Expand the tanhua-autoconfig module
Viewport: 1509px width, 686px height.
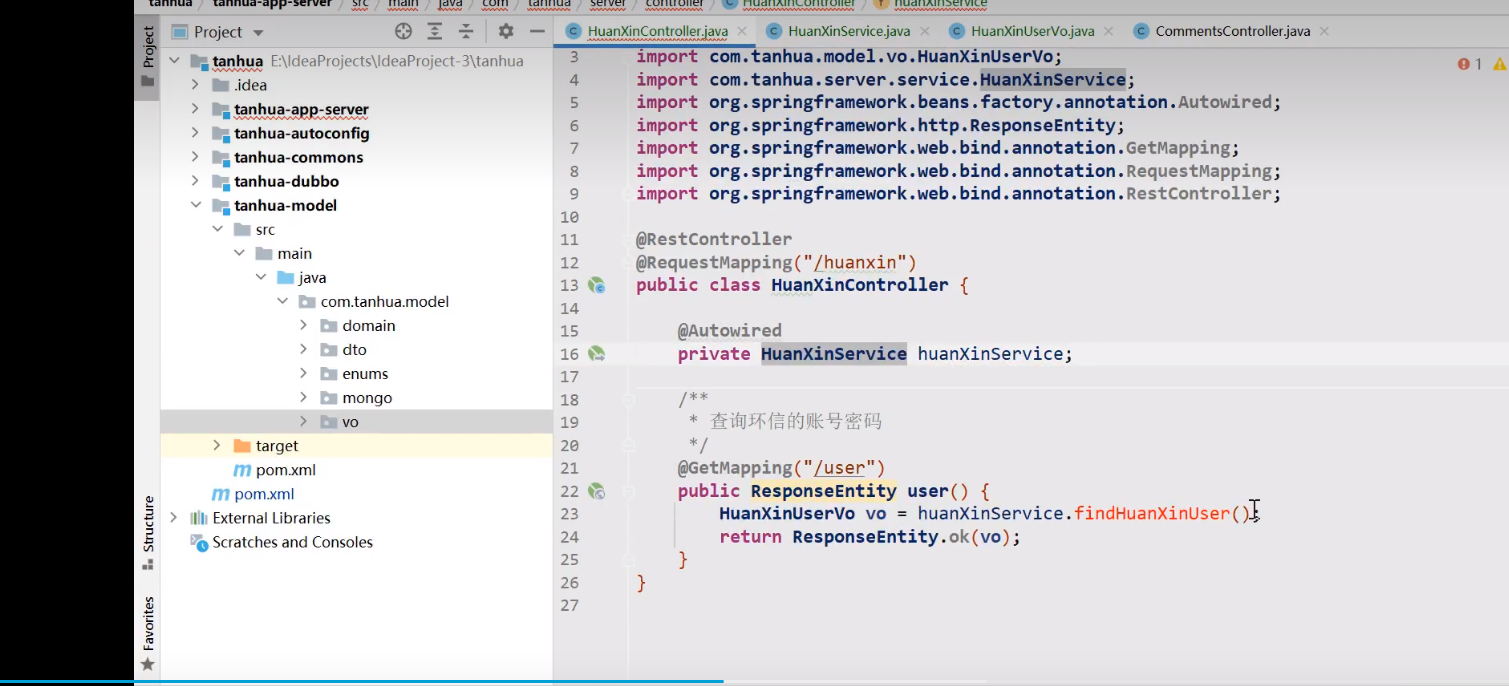coord(196,133)
